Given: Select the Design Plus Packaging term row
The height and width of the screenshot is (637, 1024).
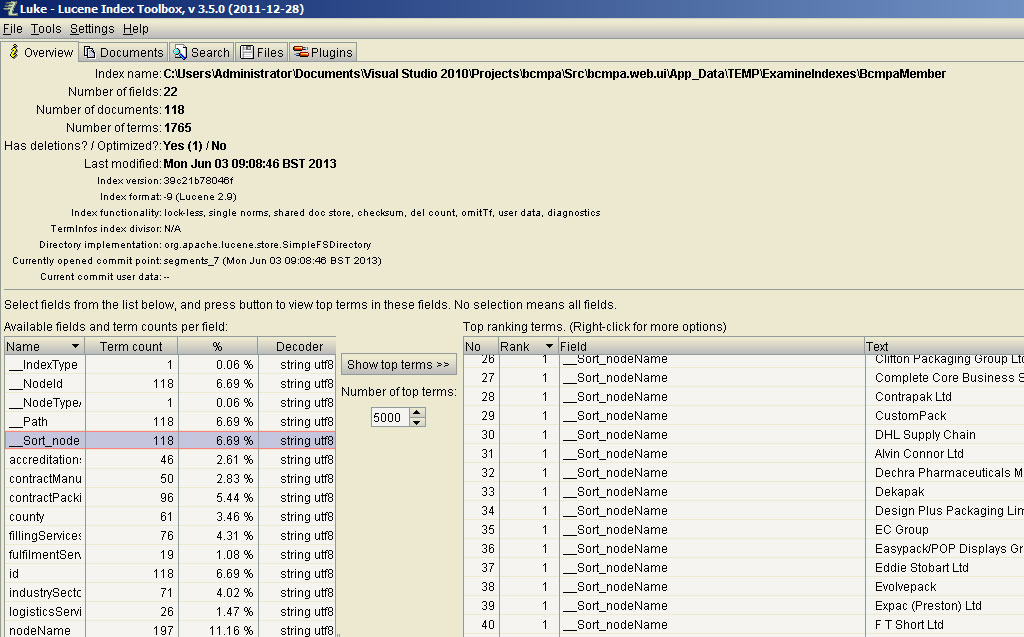Looking at the screenshot, I should (x=744, y=510).
